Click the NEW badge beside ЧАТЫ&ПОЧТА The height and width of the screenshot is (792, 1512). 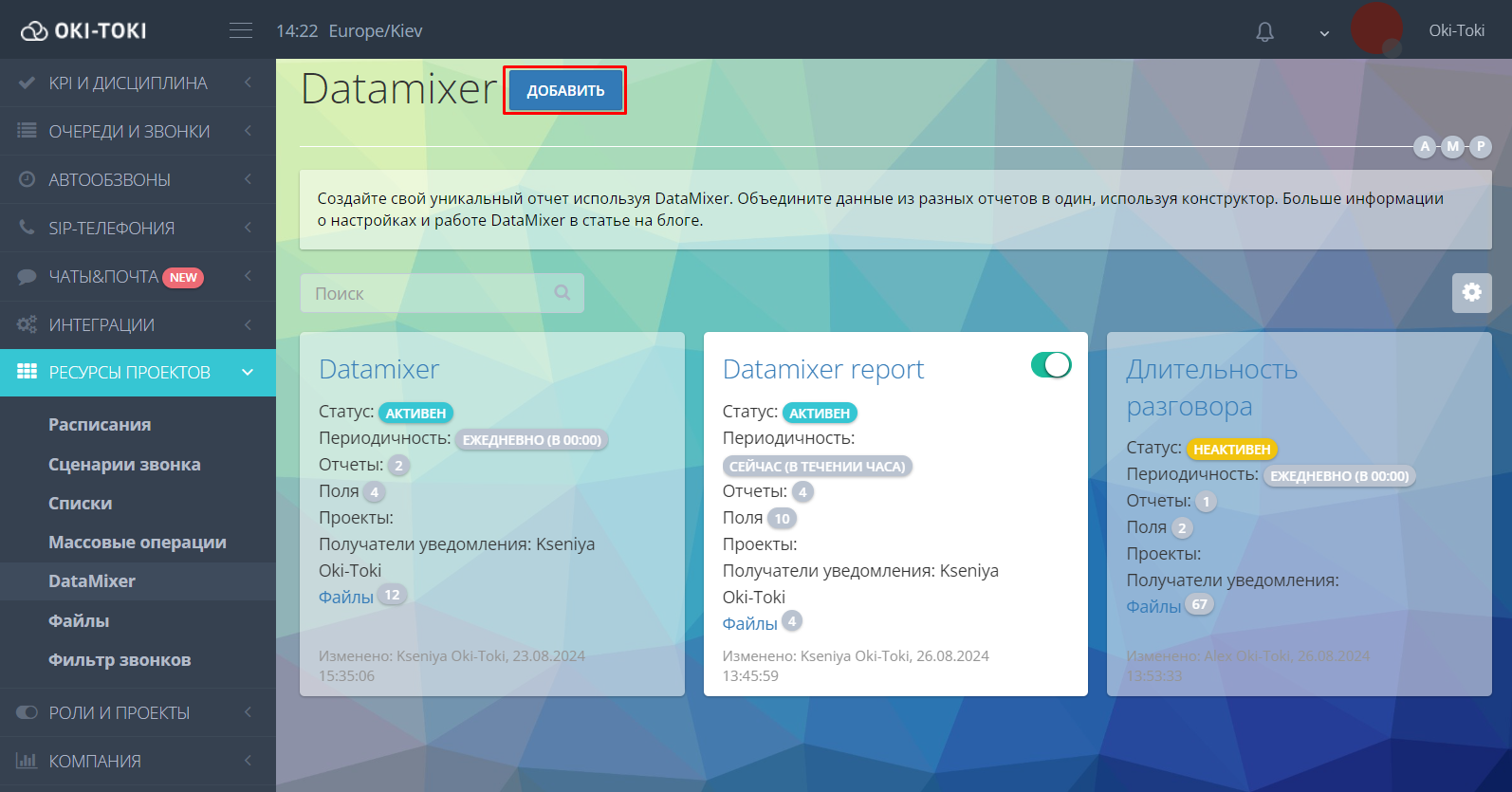[x=183, y=278]
